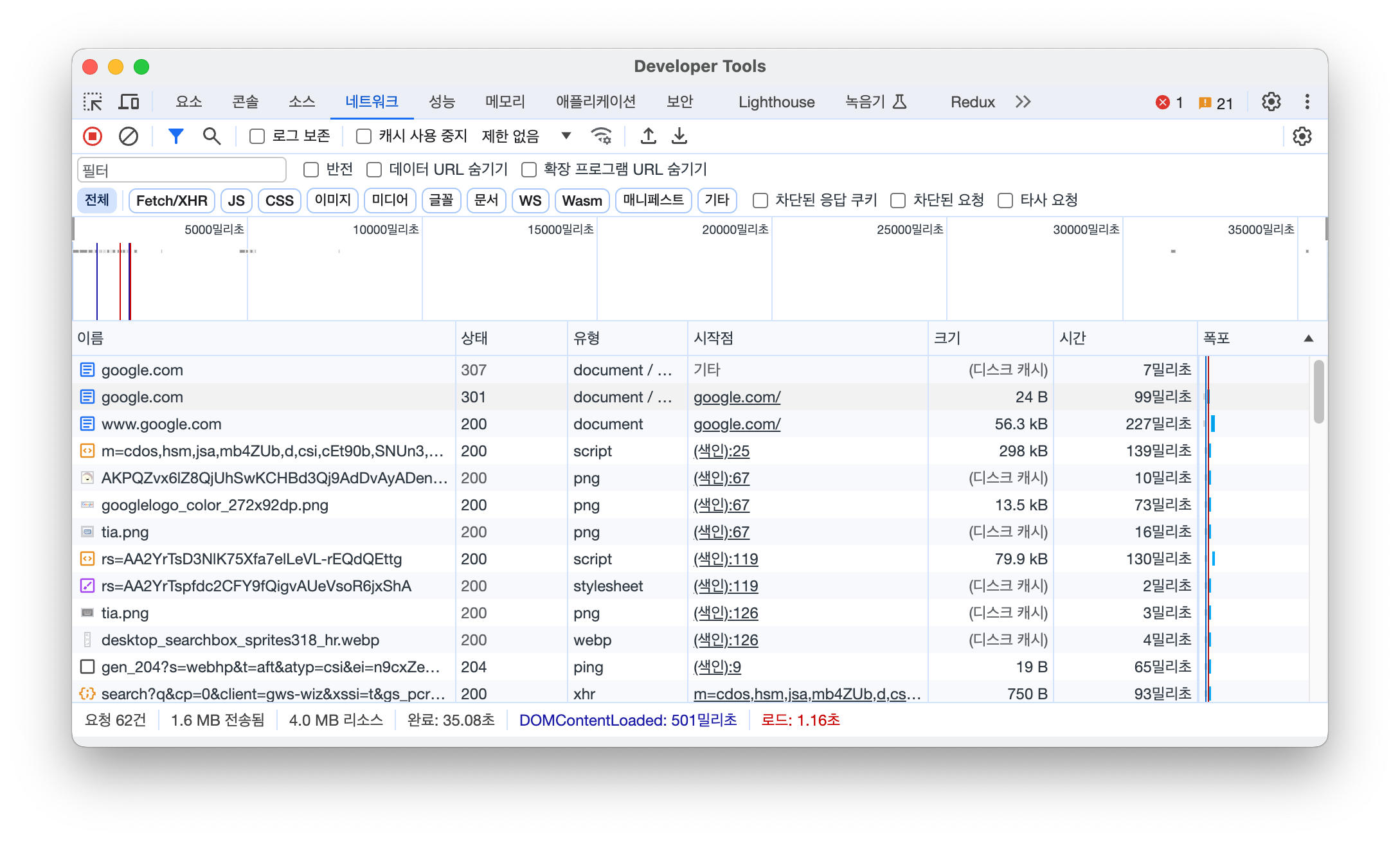1400x842 pixels.
Task: Open the Redux tab
Action: coord(973,102)
